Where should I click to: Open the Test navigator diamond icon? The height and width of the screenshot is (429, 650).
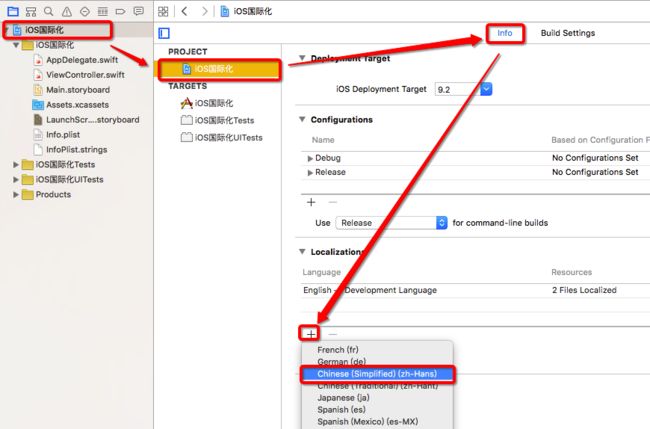click(x=85, y=11)
